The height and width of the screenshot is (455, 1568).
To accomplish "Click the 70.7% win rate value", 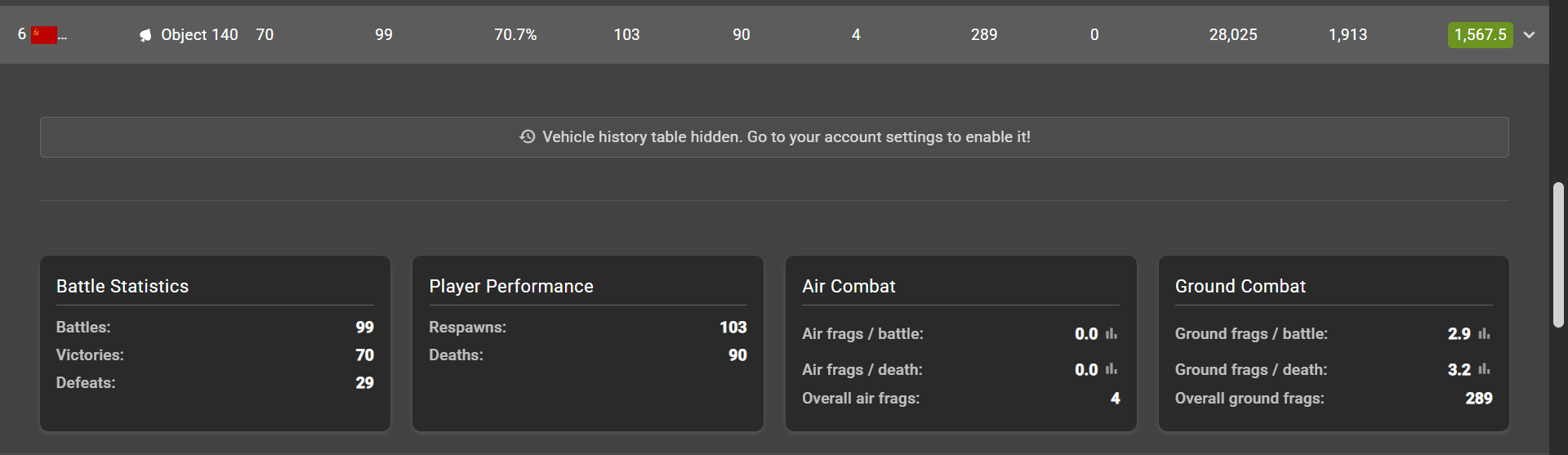I will click(x=515, y=34).
